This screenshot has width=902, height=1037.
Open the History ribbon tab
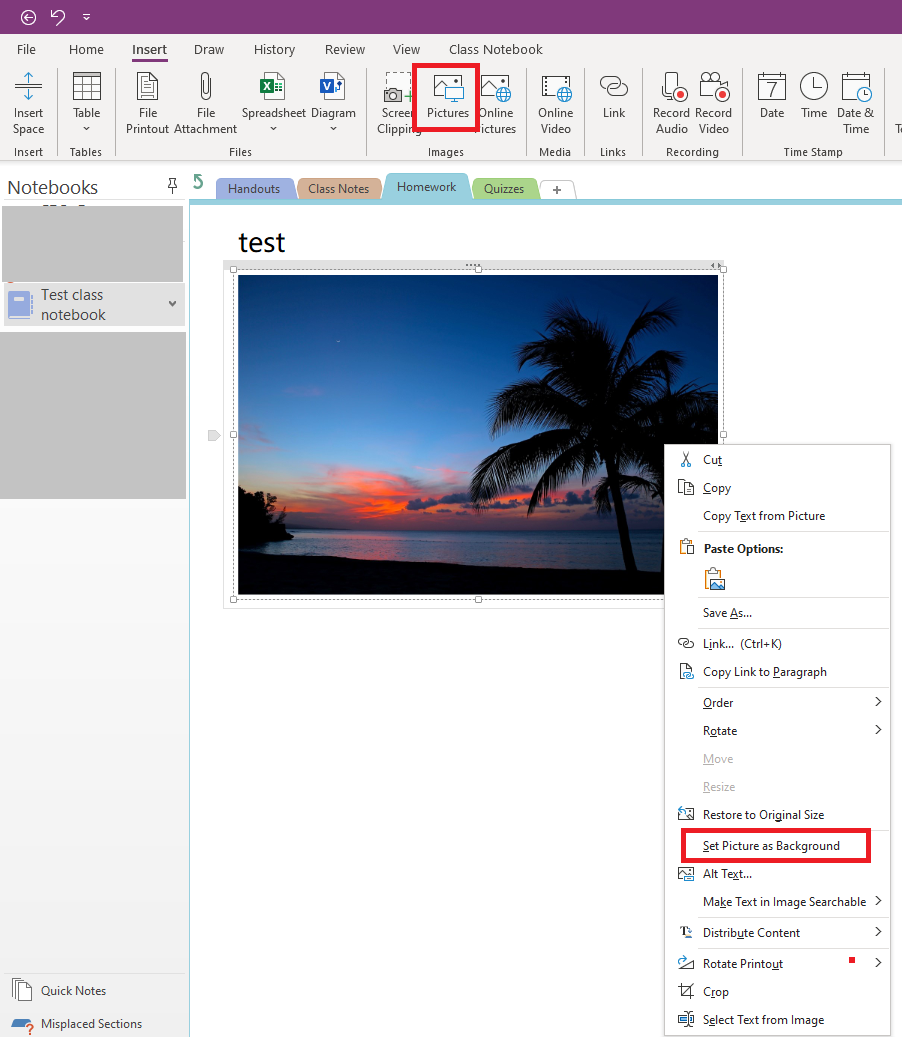tap(274, 50)
